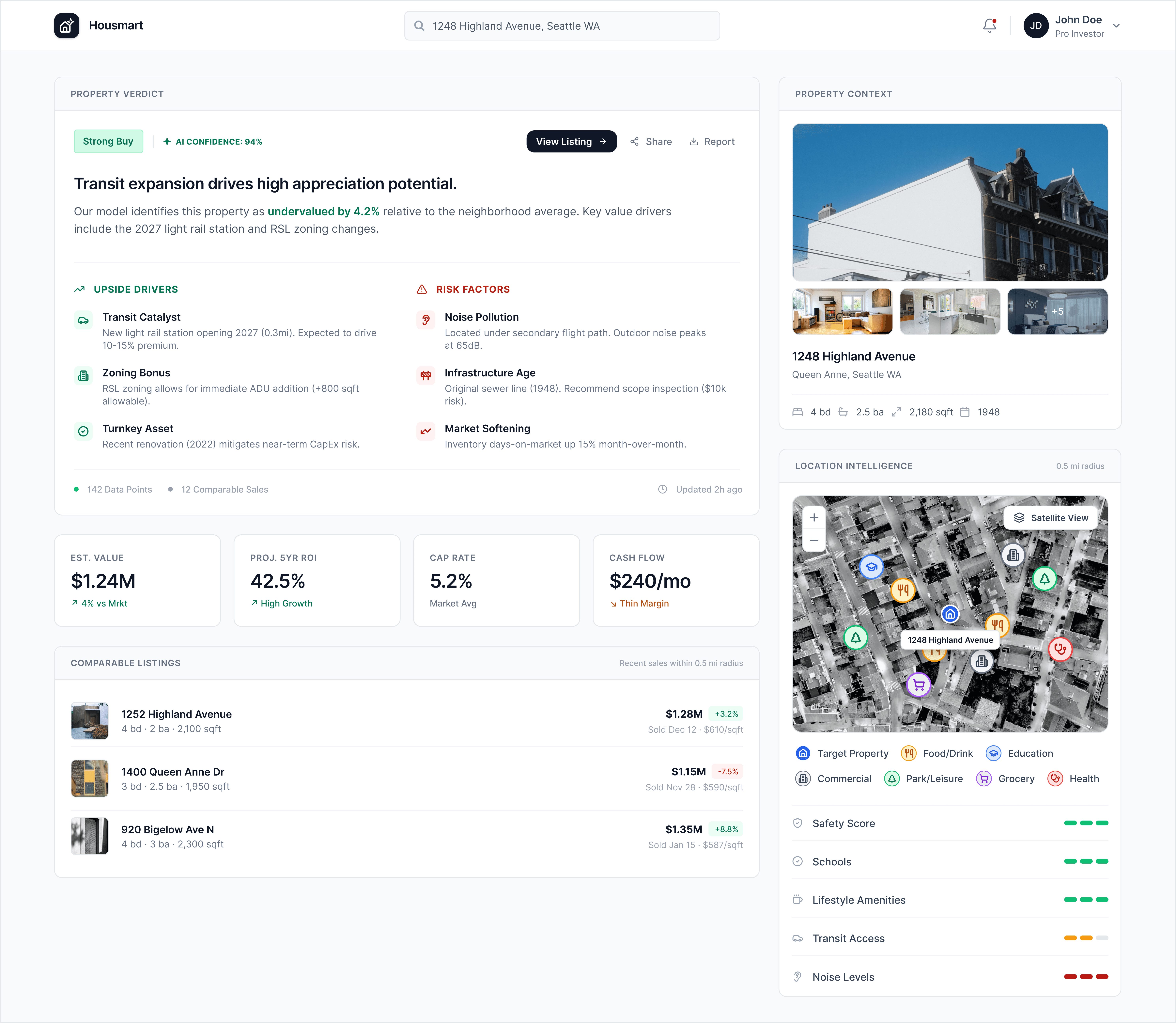Screen dimensions: 1176x1023
Task: Click the notification bell icon
Action: [989, 26]
